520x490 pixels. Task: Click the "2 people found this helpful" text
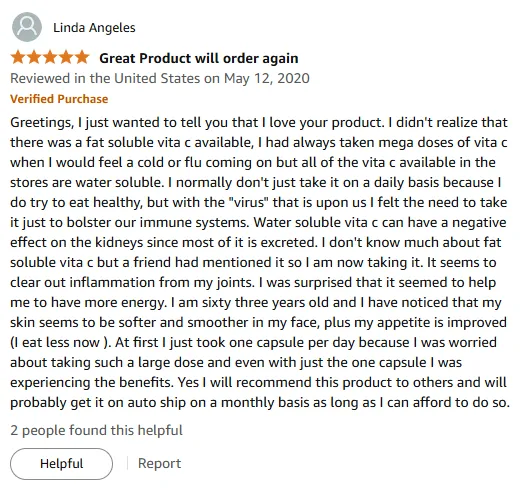point(97,430)
